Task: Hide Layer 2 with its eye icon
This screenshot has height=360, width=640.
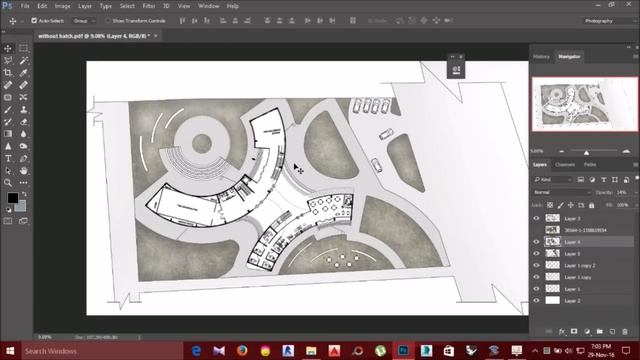Action: pyautogui.click(x=536, y=300)
